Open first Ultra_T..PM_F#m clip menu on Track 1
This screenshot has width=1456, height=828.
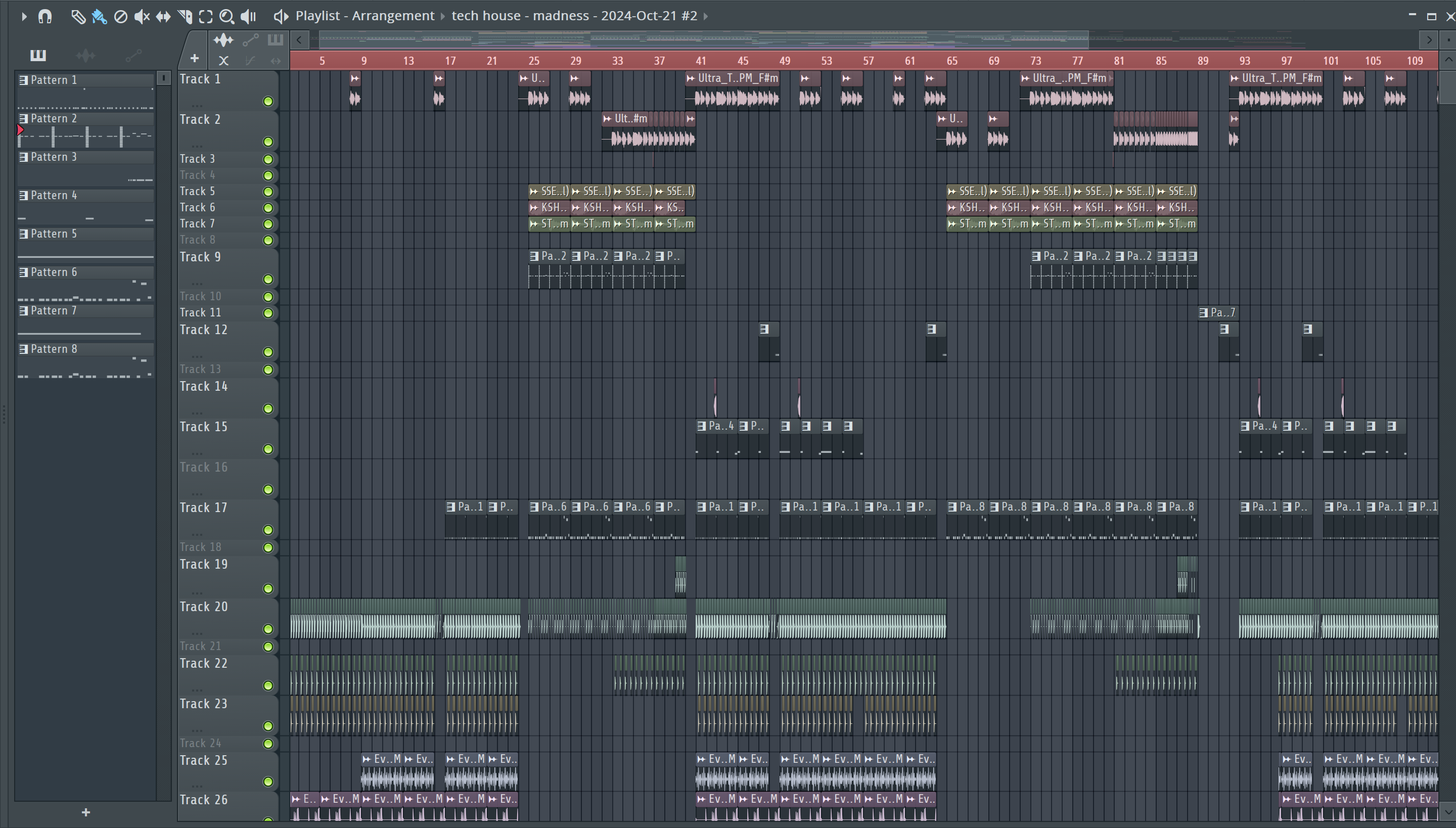(x=691, y=78)
